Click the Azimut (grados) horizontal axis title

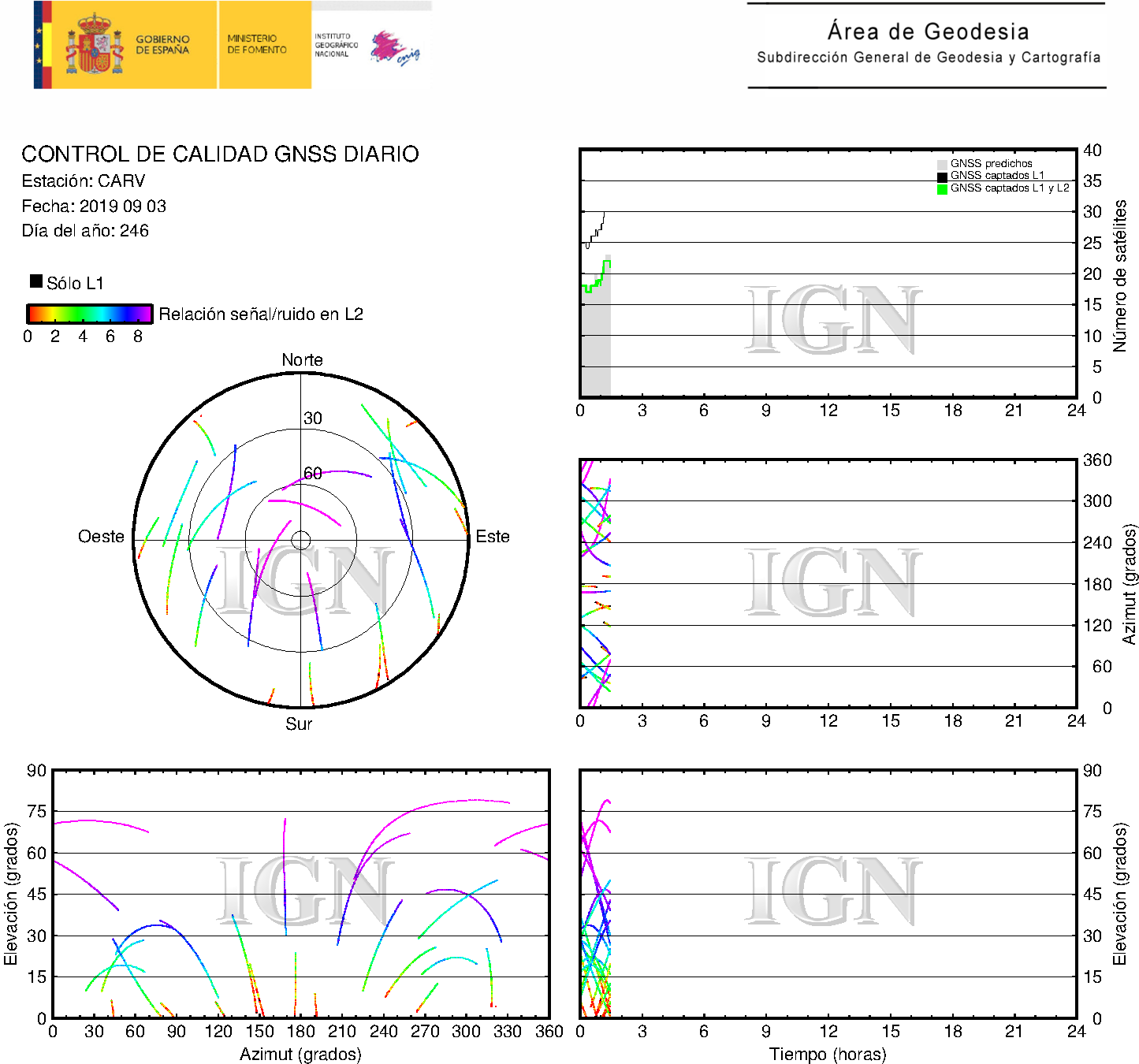click(300, 1054)
